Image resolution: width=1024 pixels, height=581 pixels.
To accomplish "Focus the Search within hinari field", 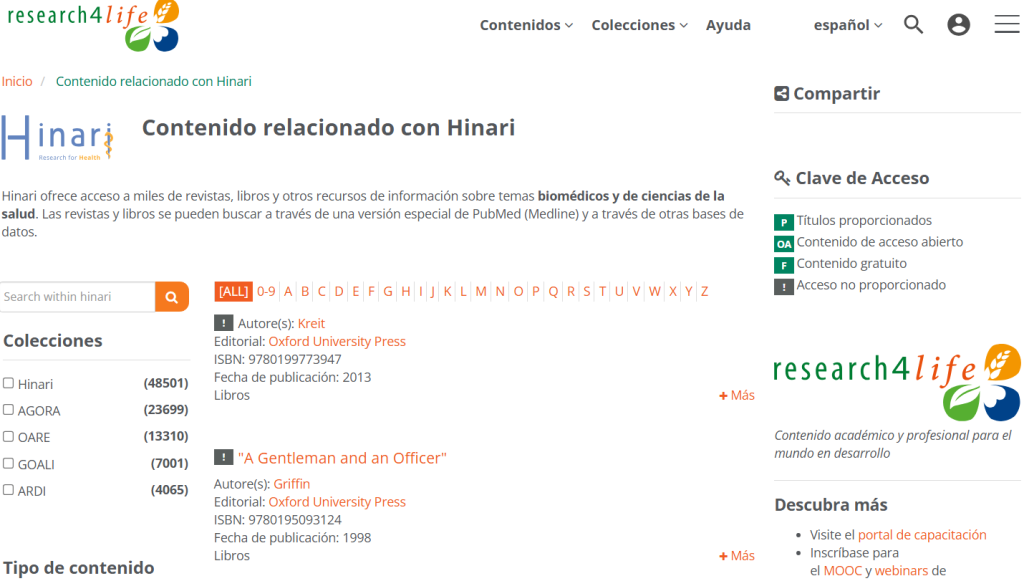I will [78, 297].
